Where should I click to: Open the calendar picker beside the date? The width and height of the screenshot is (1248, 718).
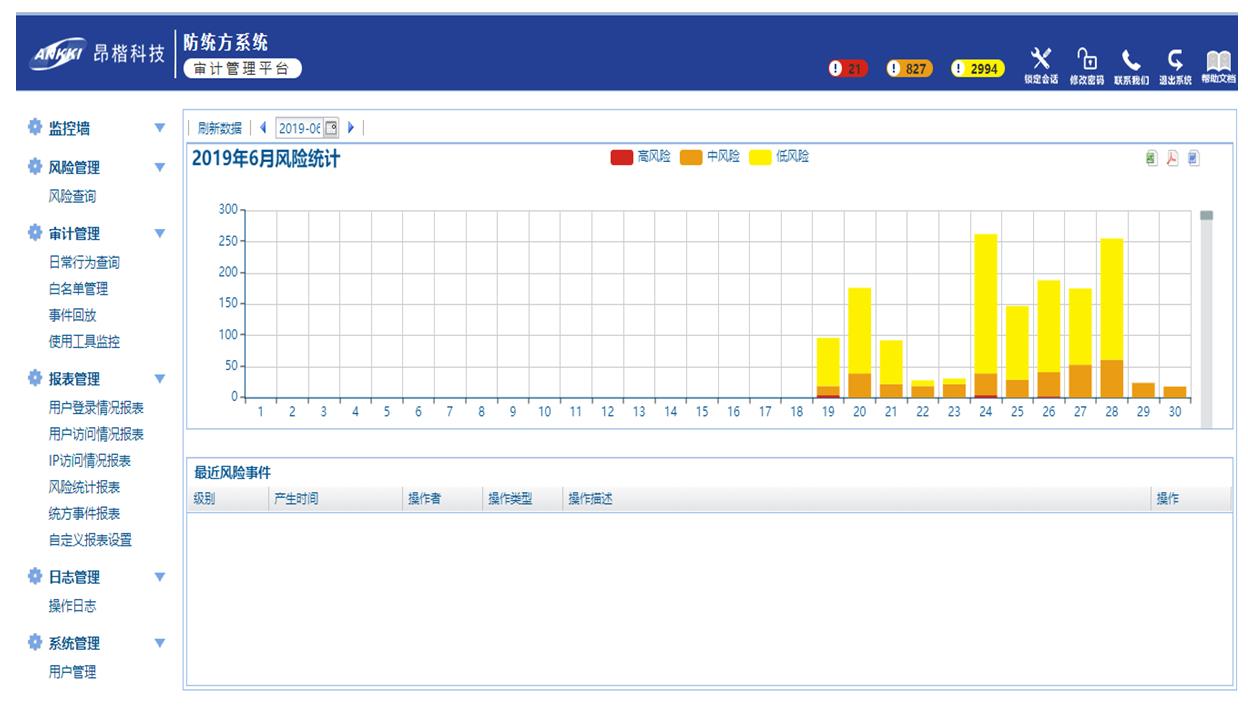(x=331, y=128)
